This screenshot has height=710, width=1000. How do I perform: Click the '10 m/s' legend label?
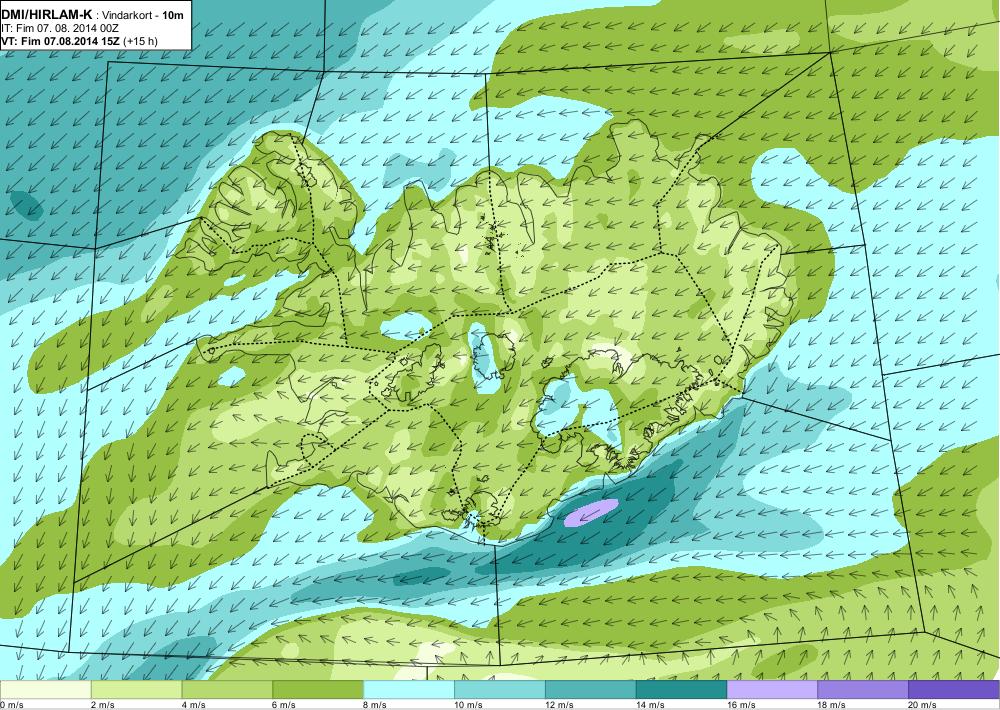pyautogui.click(x=469, y=704)
